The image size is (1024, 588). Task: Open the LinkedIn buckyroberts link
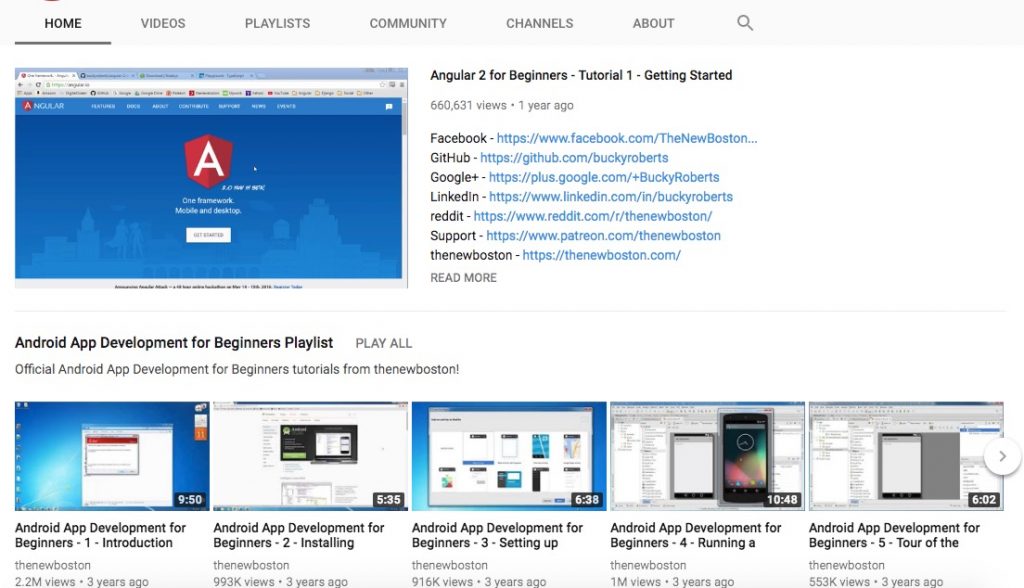click(x=609, y=196)
